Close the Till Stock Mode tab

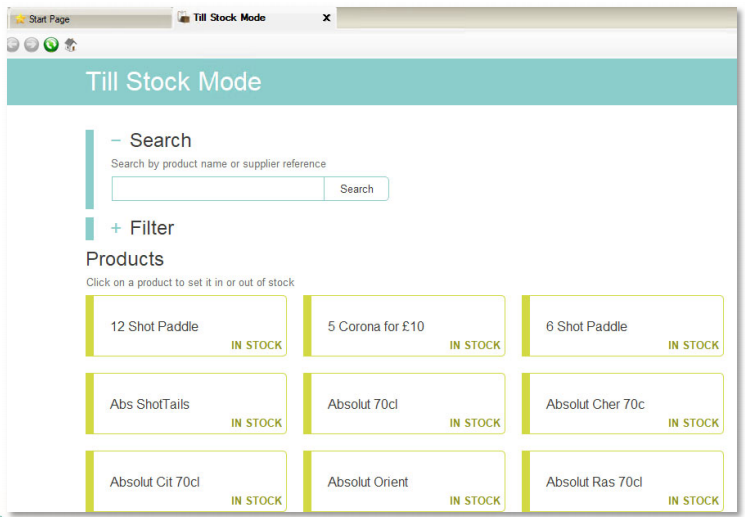326,18
